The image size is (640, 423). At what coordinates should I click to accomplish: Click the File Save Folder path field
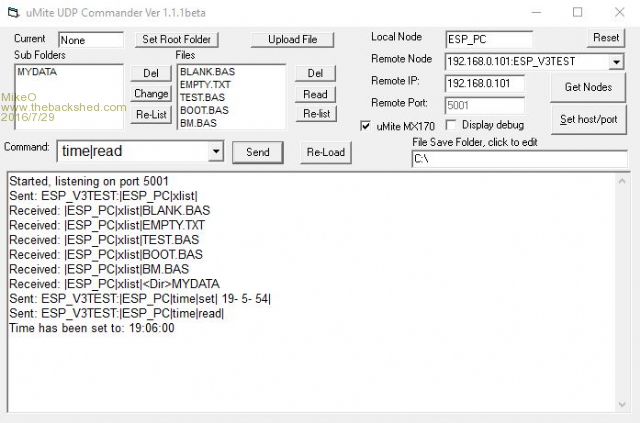[519, 159]
